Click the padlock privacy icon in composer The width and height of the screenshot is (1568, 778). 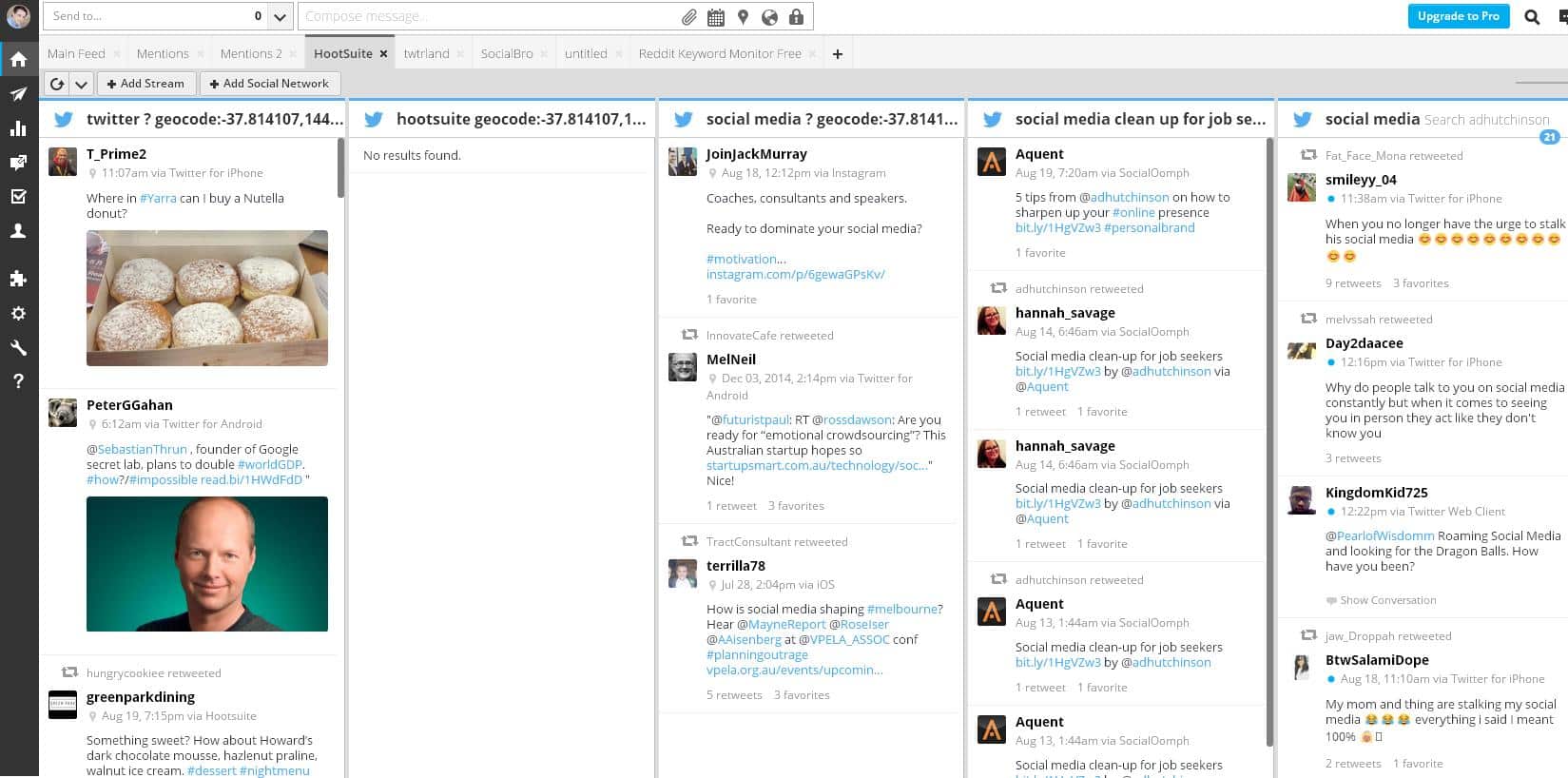pos(796,17)
